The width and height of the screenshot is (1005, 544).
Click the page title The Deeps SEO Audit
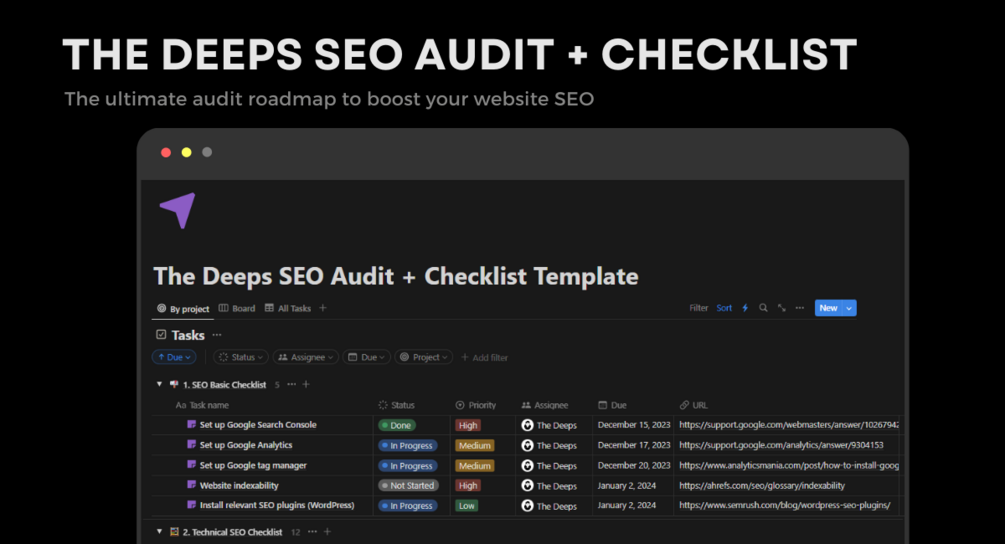click(x=395, y=276)
